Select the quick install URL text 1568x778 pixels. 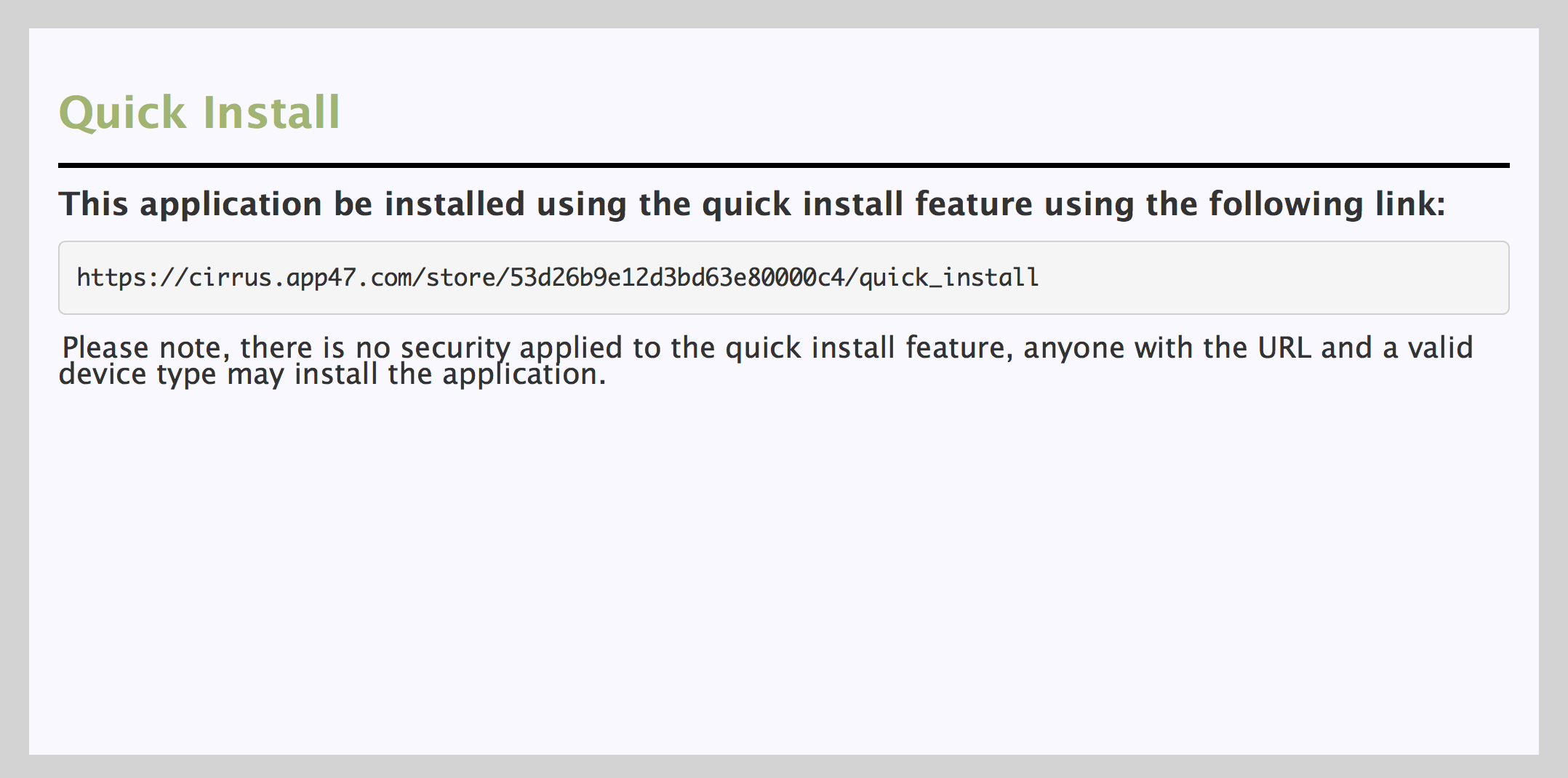pos(557,278)
